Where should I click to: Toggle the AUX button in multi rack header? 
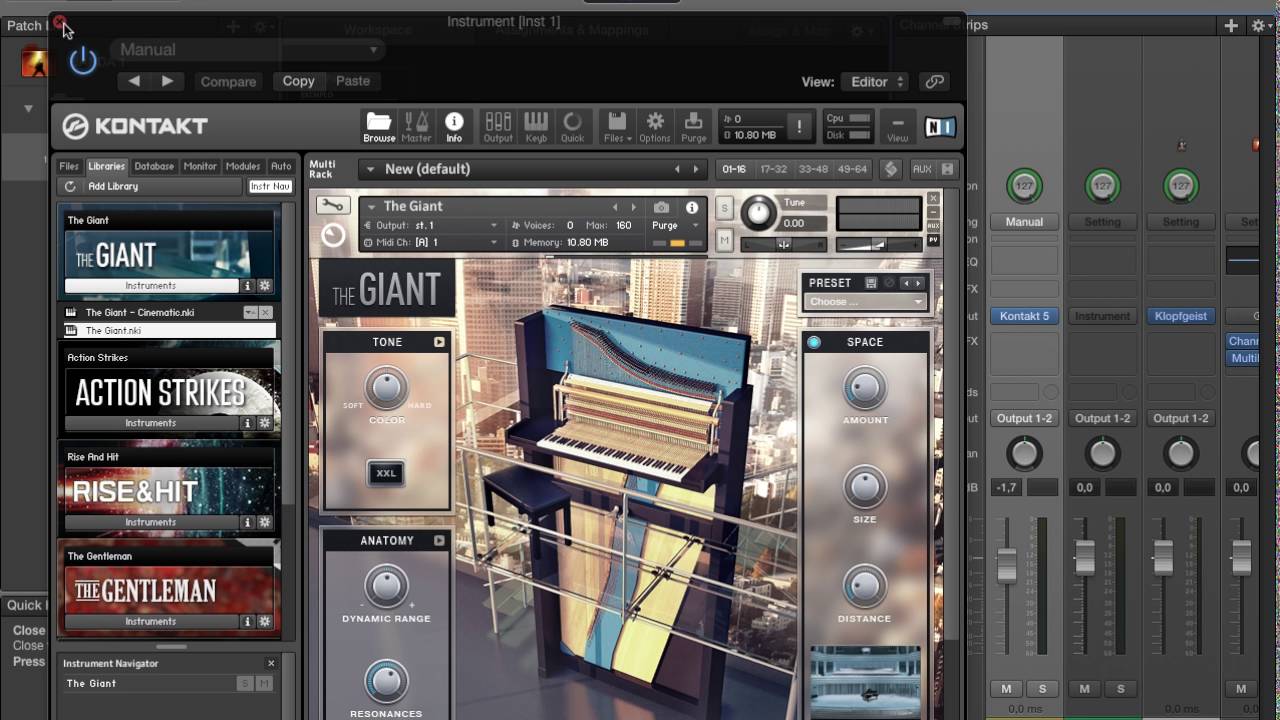[922, 169]
